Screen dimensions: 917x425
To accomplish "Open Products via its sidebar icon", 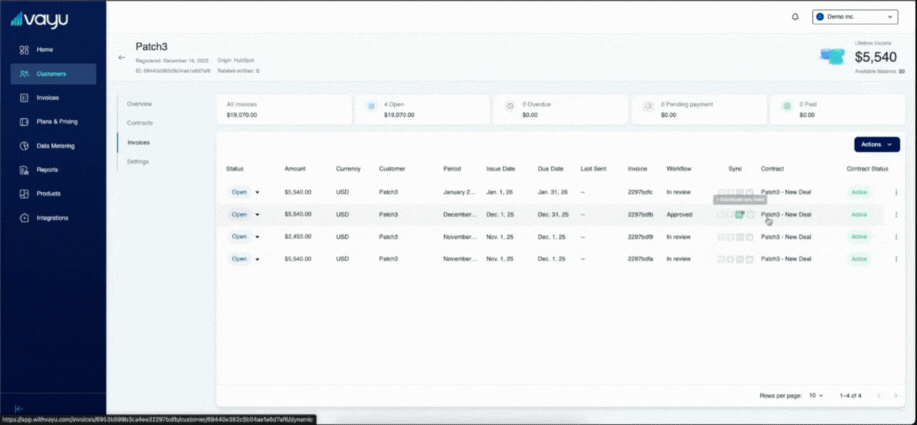I will pyautogui.click(x=24, y=194).
